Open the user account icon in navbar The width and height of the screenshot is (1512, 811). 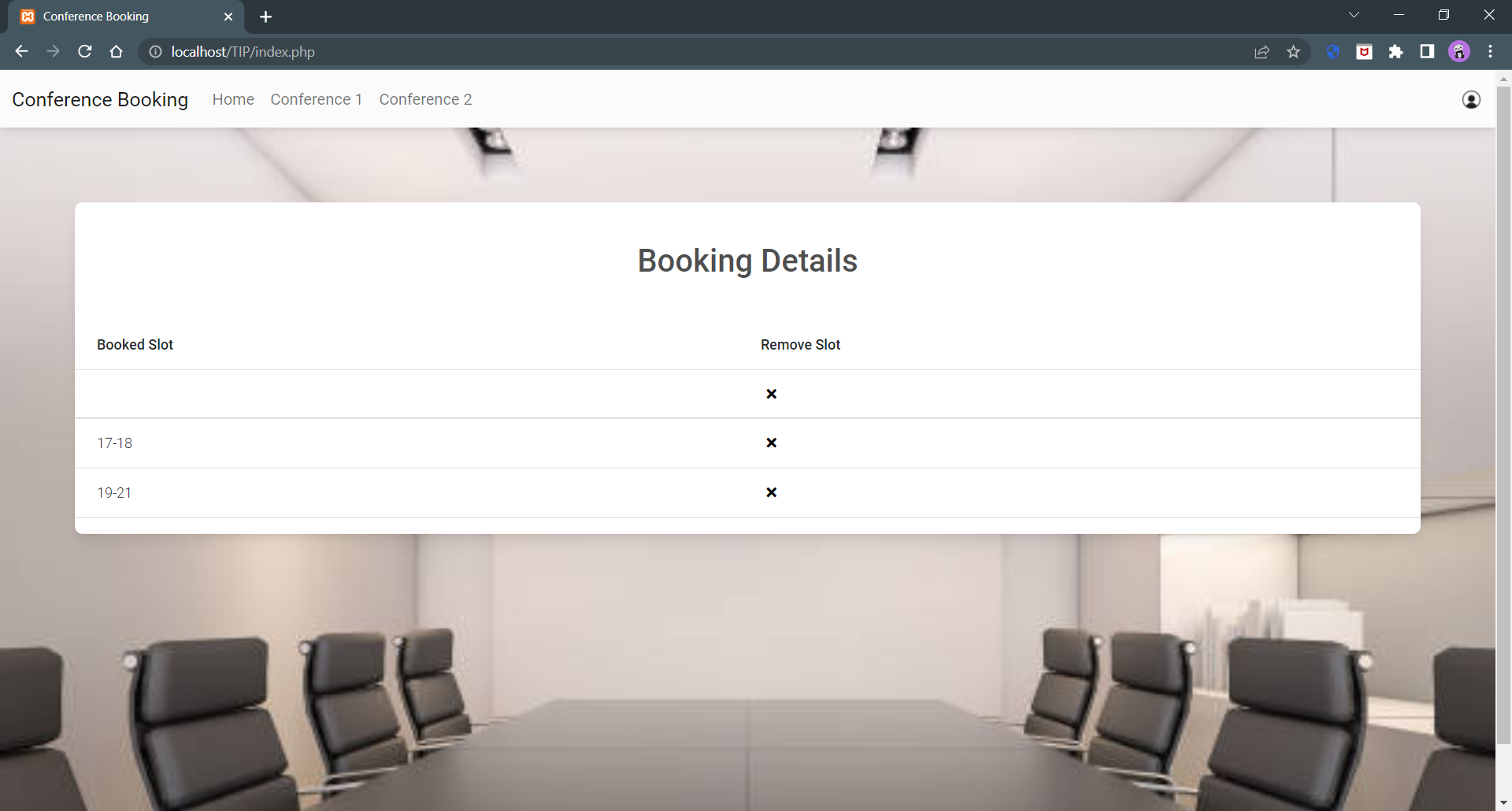coord(1471,100)
